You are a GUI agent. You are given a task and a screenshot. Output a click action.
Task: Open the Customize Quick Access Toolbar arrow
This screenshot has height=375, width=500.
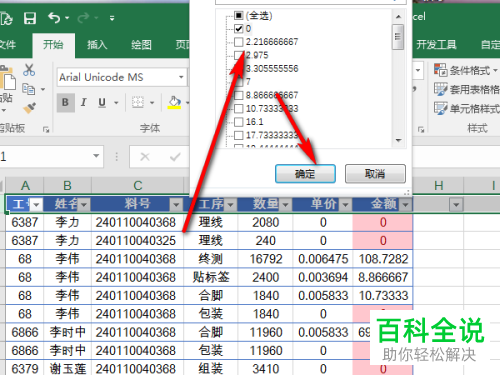coord(112,18)
